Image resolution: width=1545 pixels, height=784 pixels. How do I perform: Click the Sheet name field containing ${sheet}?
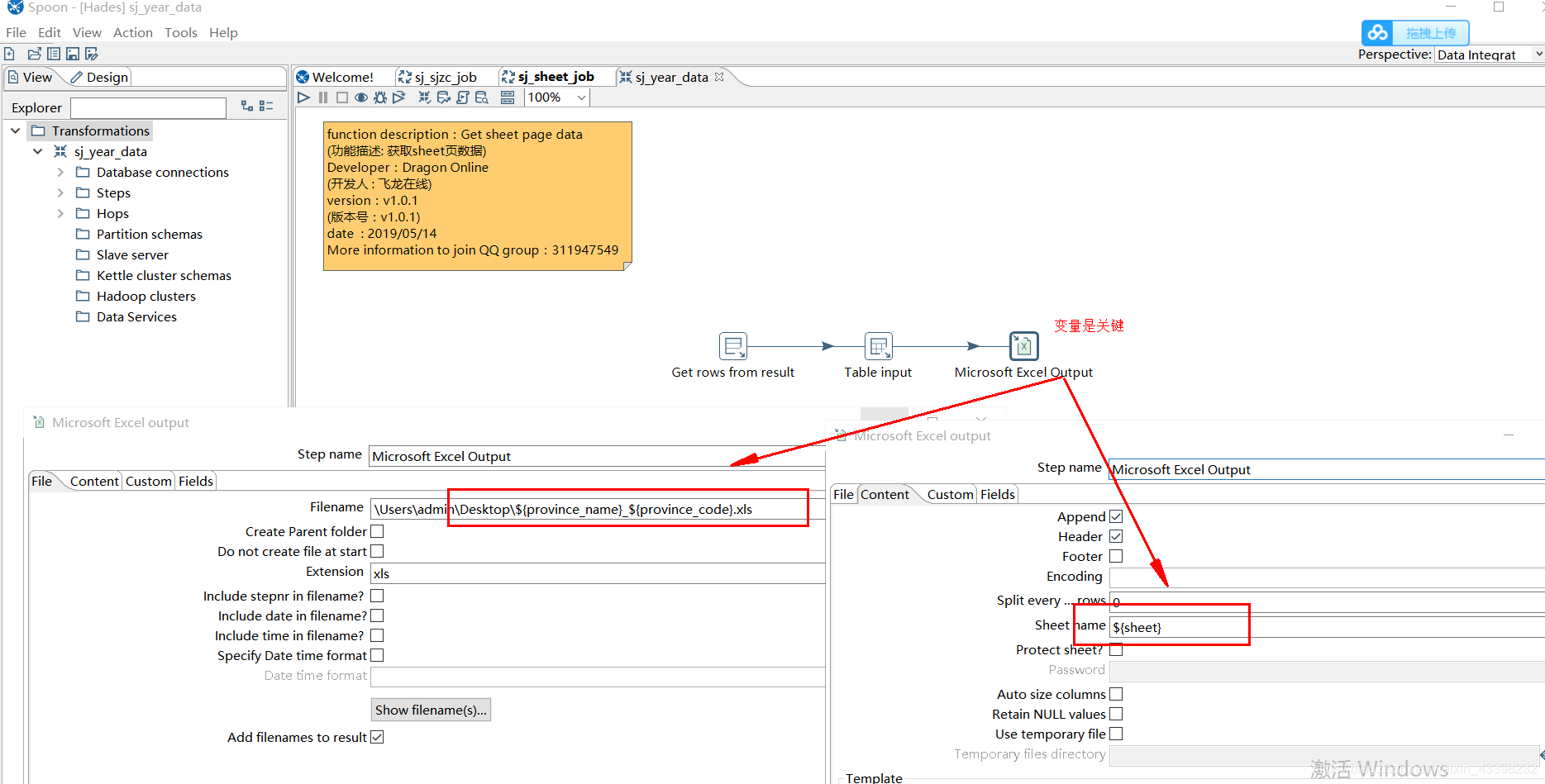1326,627
